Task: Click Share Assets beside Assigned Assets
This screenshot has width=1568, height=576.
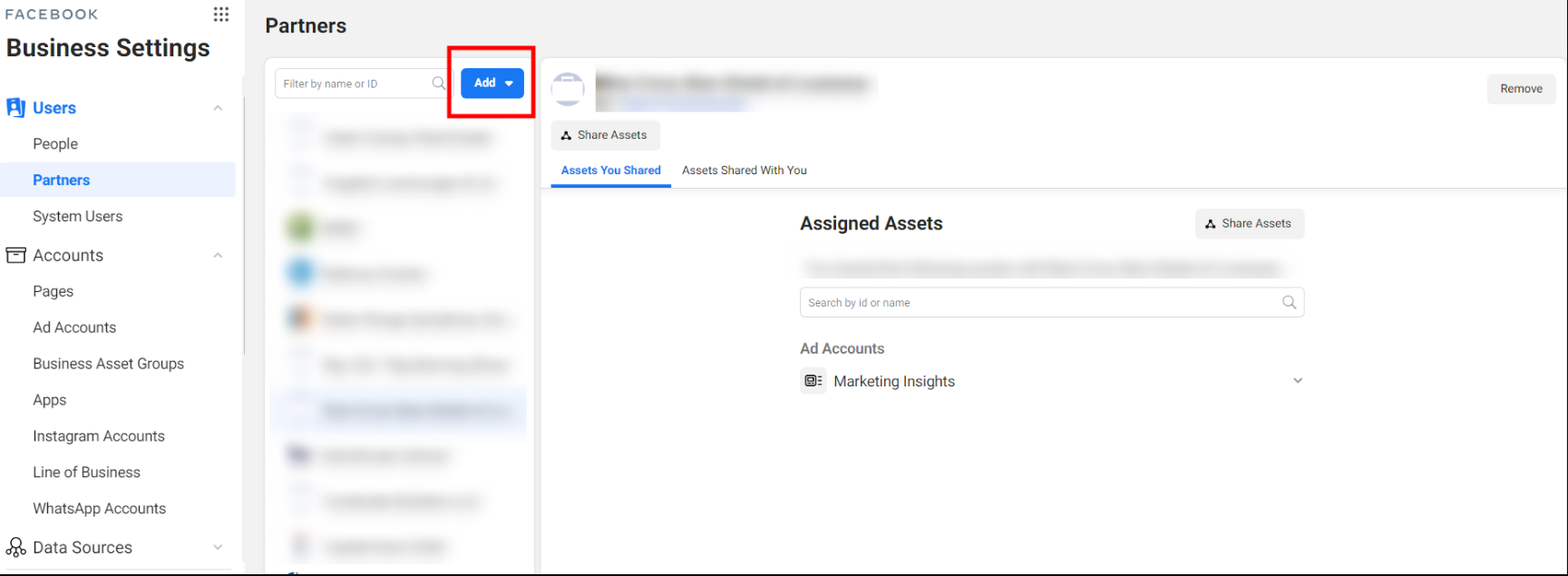Action: [1250, 224]
